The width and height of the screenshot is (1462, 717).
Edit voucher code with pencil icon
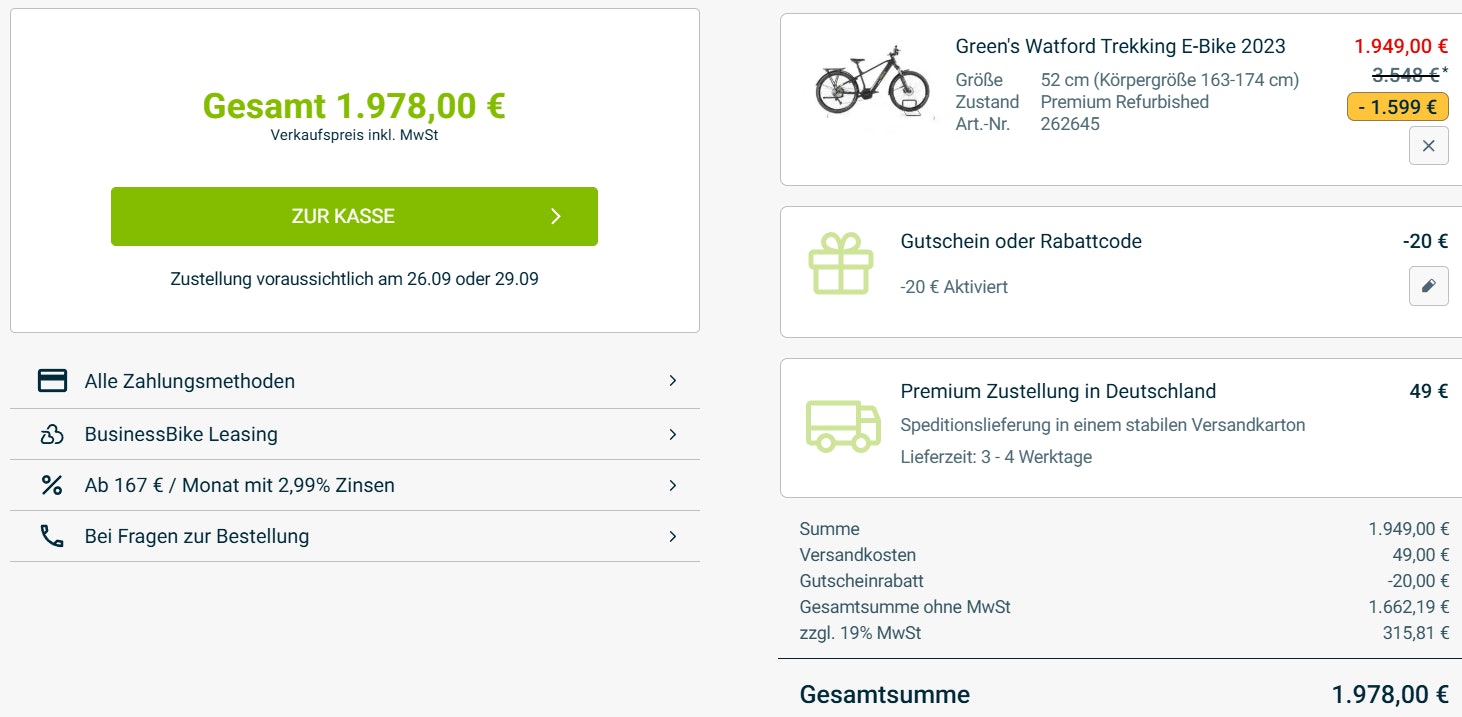1428,286
